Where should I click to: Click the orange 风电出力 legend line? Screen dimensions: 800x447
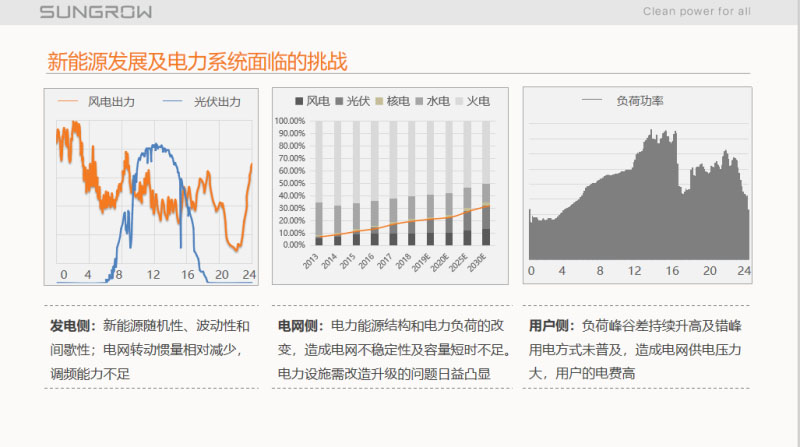[x=69, y=102]
